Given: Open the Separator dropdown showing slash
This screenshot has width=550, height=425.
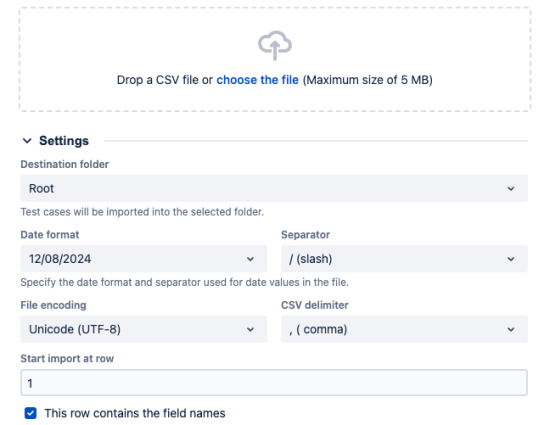Looking at the screenshot, I should (x=404, y=259).
